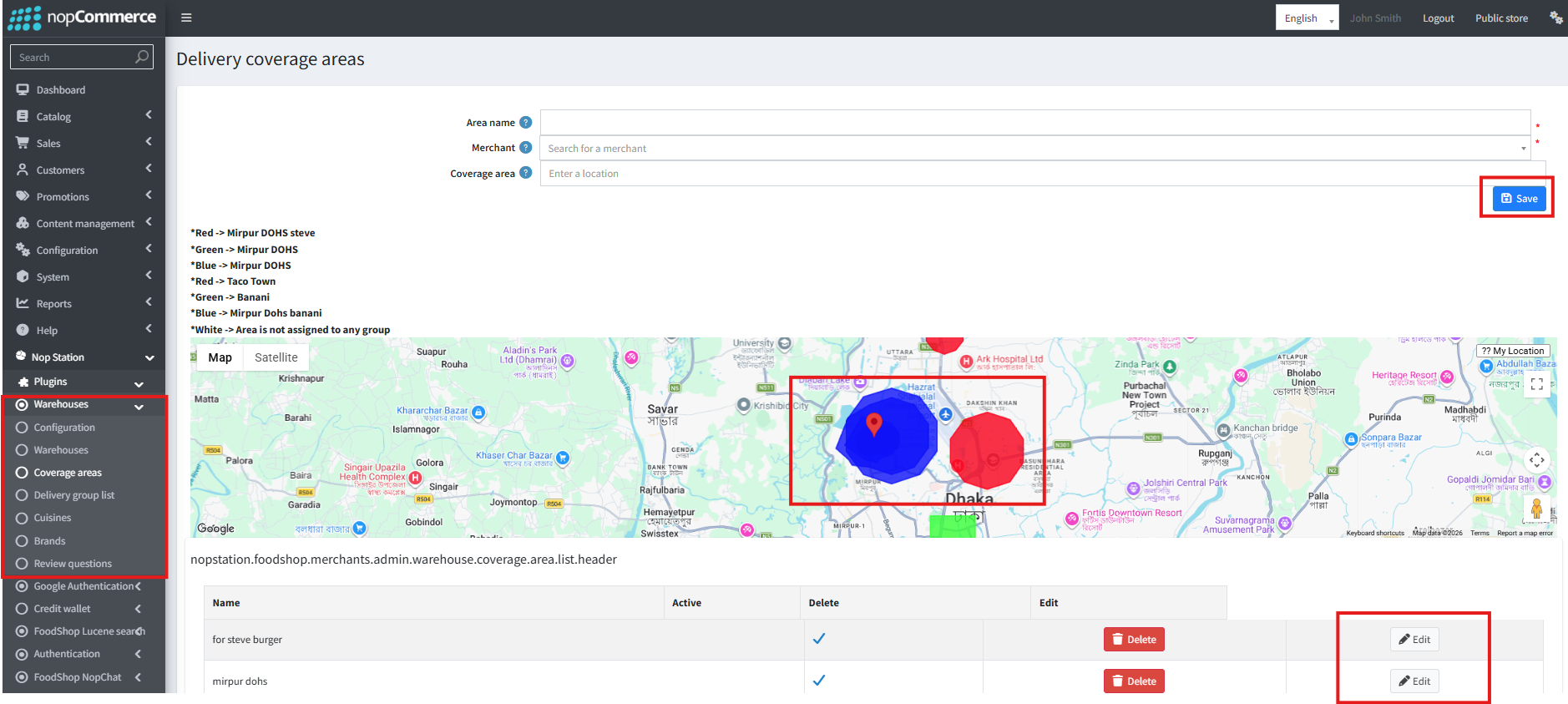Image resolution: width=1568 pixels, height=704 pixels.
Task: Toggle the sidebar hamburger menu
Action: pos(186,18)
